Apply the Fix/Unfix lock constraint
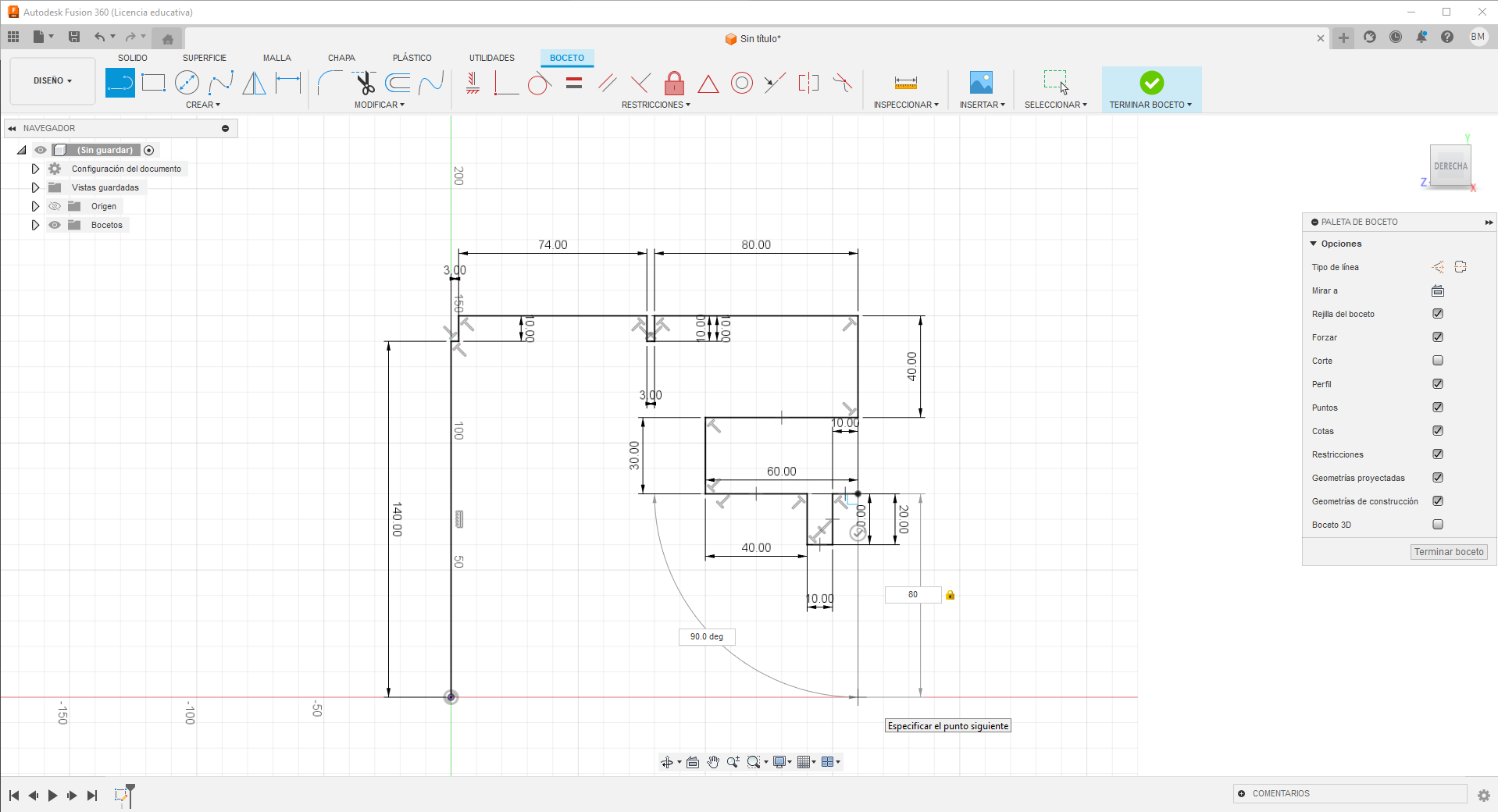Image resolution: width=1498 pixels, height=812 pixels. [674, 83]
